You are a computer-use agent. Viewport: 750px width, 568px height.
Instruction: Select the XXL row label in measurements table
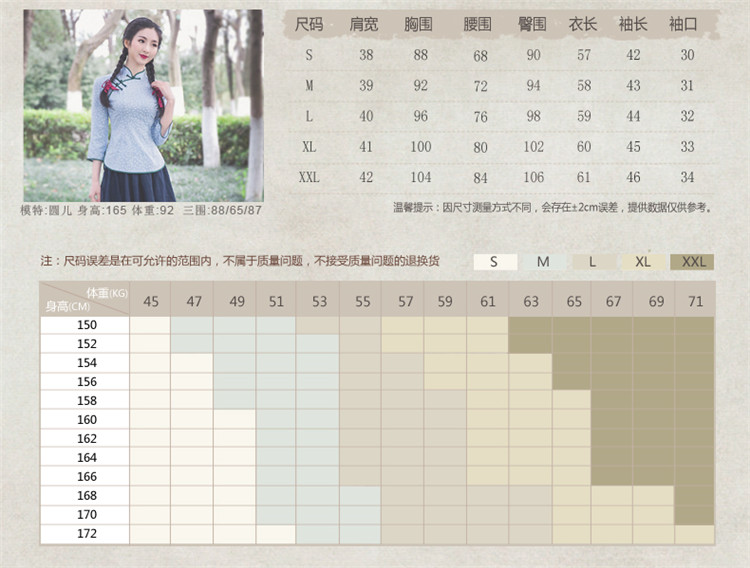309,177
